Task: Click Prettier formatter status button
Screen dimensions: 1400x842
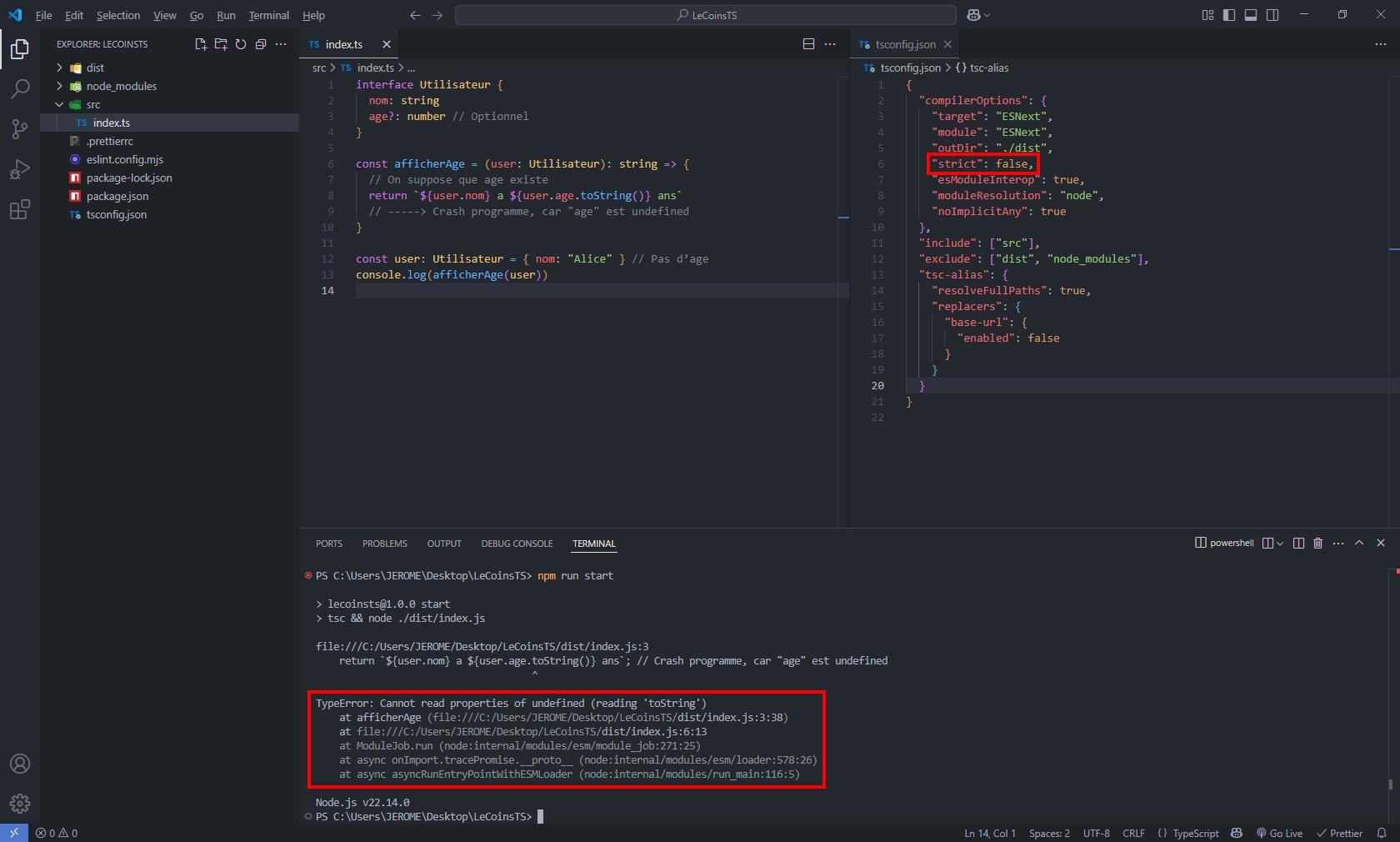Action: (x=1340, y=833)
